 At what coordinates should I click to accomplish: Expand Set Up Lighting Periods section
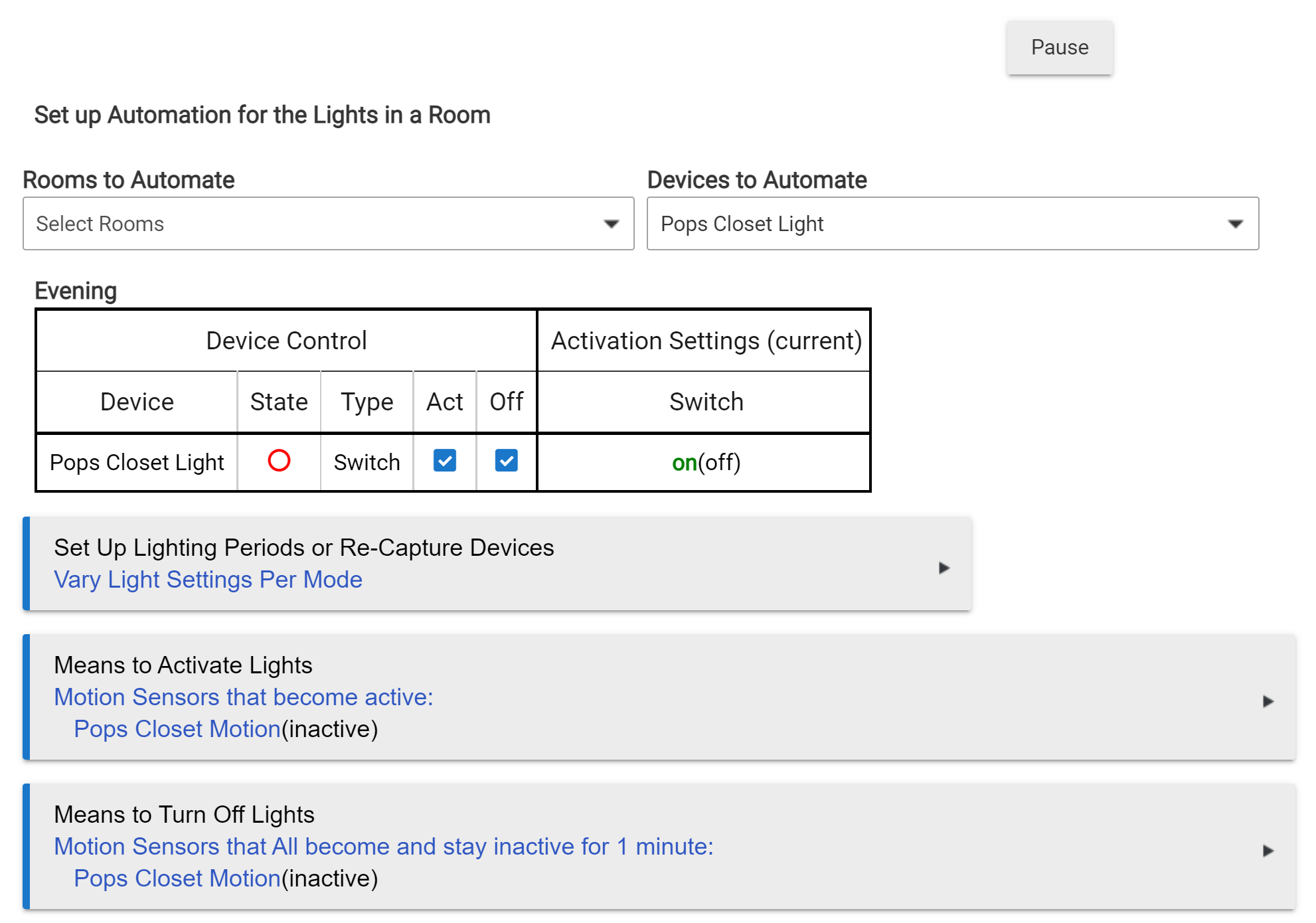point(303,548)
